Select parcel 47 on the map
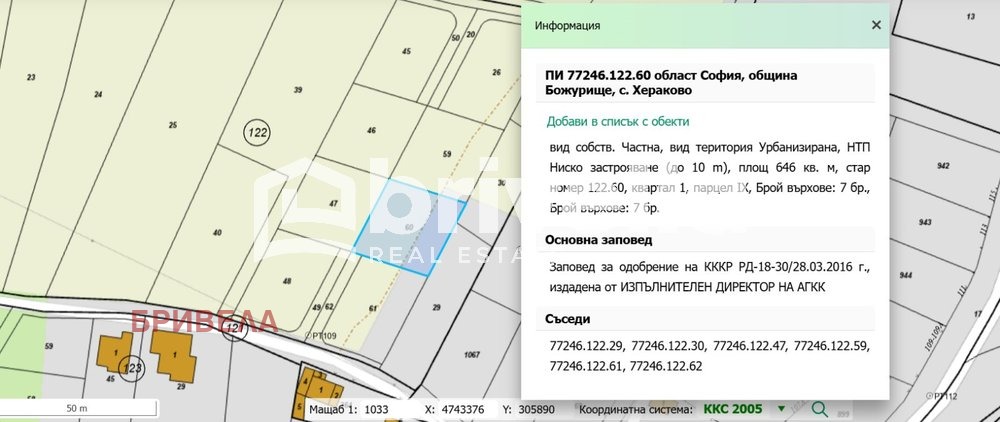Screen dimensions: 1000x422 pos(333,203)
